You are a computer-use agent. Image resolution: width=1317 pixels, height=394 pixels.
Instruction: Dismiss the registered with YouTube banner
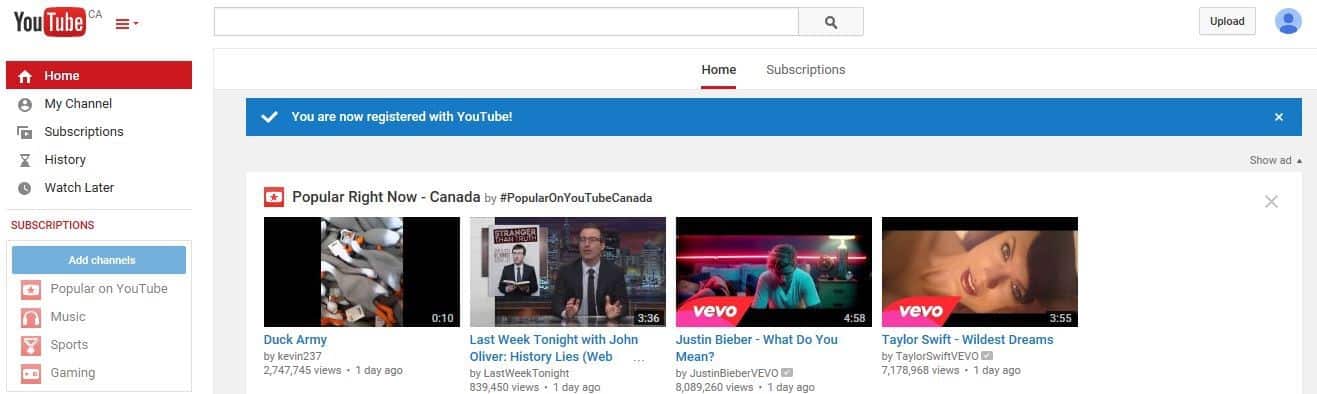(x=1278, y=117)
